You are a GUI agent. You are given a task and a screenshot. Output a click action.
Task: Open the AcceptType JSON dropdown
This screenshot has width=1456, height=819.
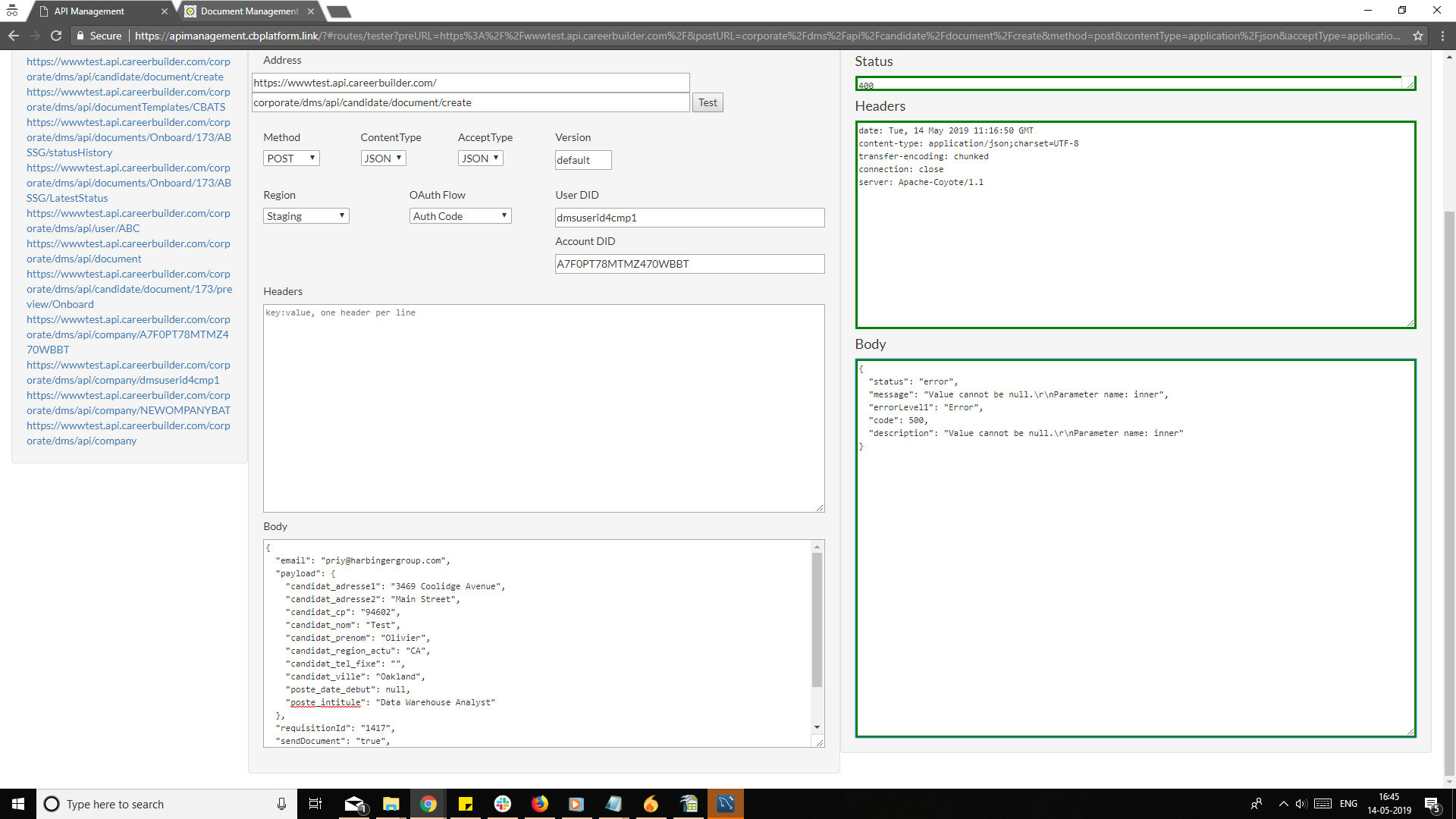tap(480, 158)
